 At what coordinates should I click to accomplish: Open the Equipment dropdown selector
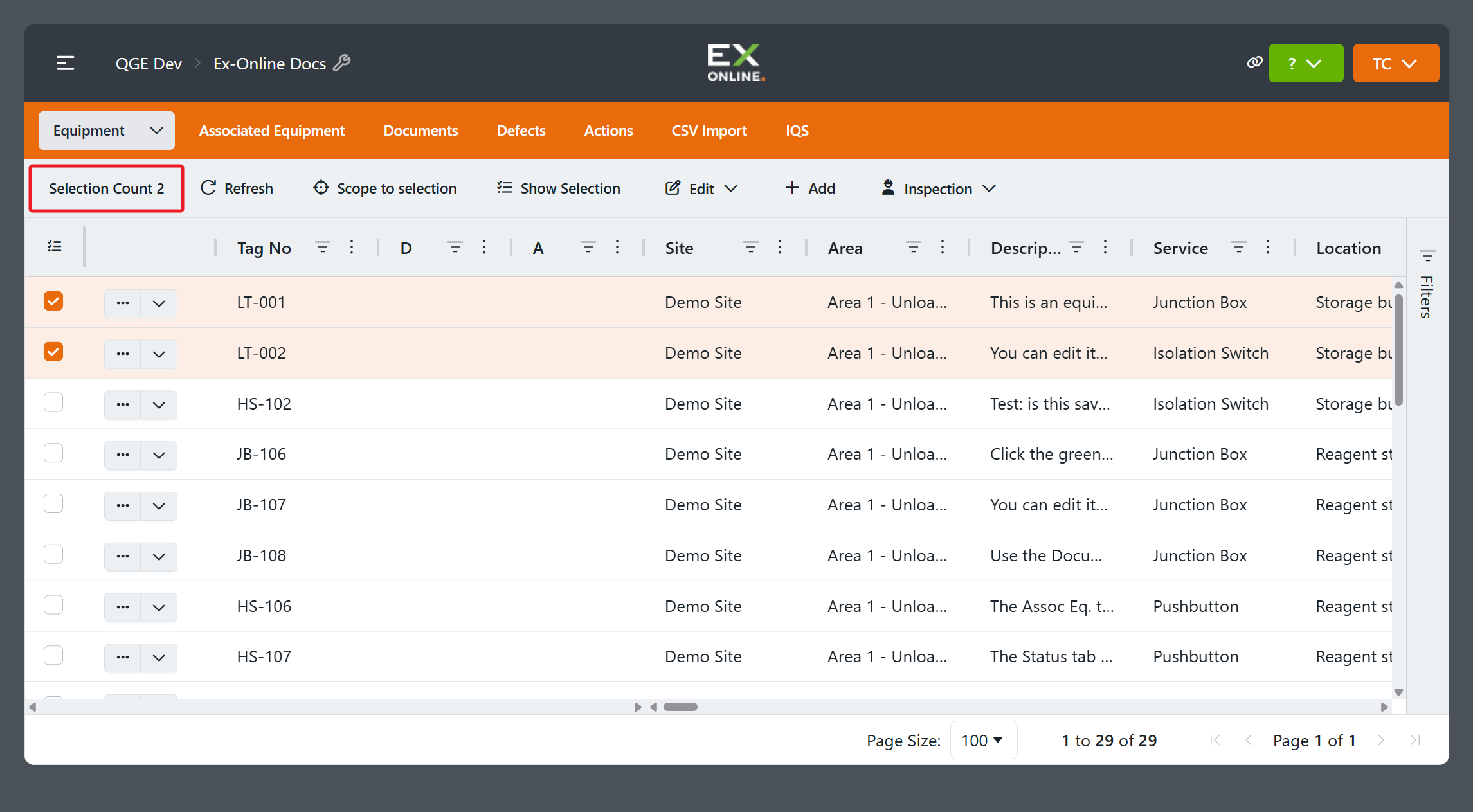(107, 131)
